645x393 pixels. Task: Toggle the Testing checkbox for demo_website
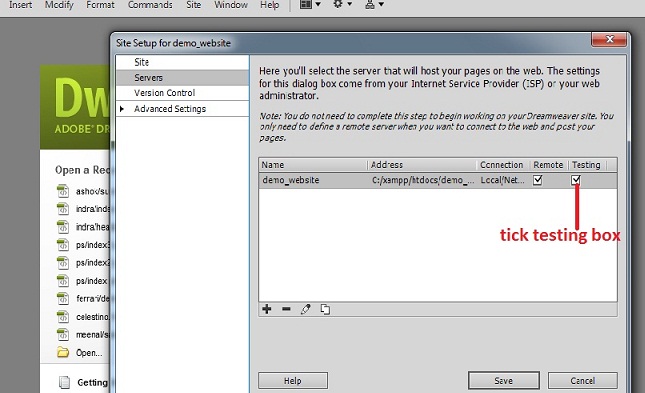575,180
